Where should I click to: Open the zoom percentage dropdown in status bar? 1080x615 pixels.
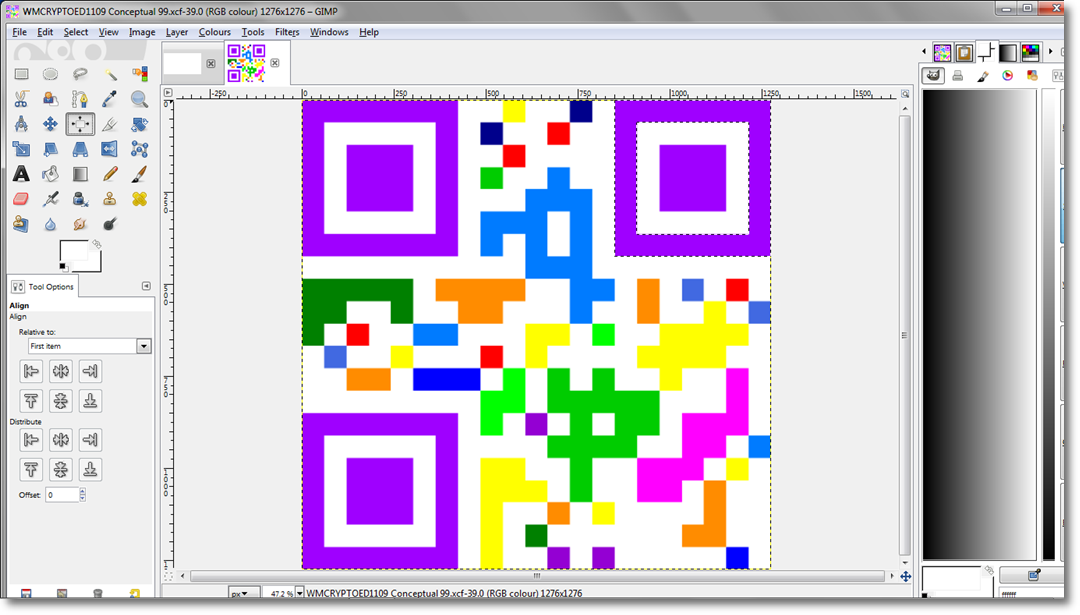click(299, 593)
